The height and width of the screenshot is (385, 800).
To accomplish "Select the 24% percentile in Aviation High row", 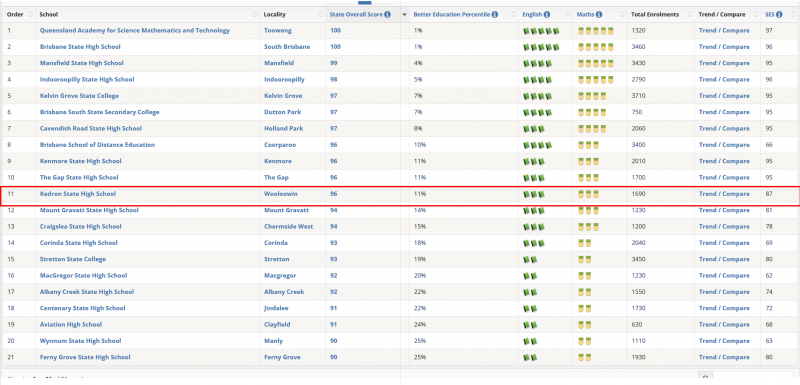I will [420, 324].
